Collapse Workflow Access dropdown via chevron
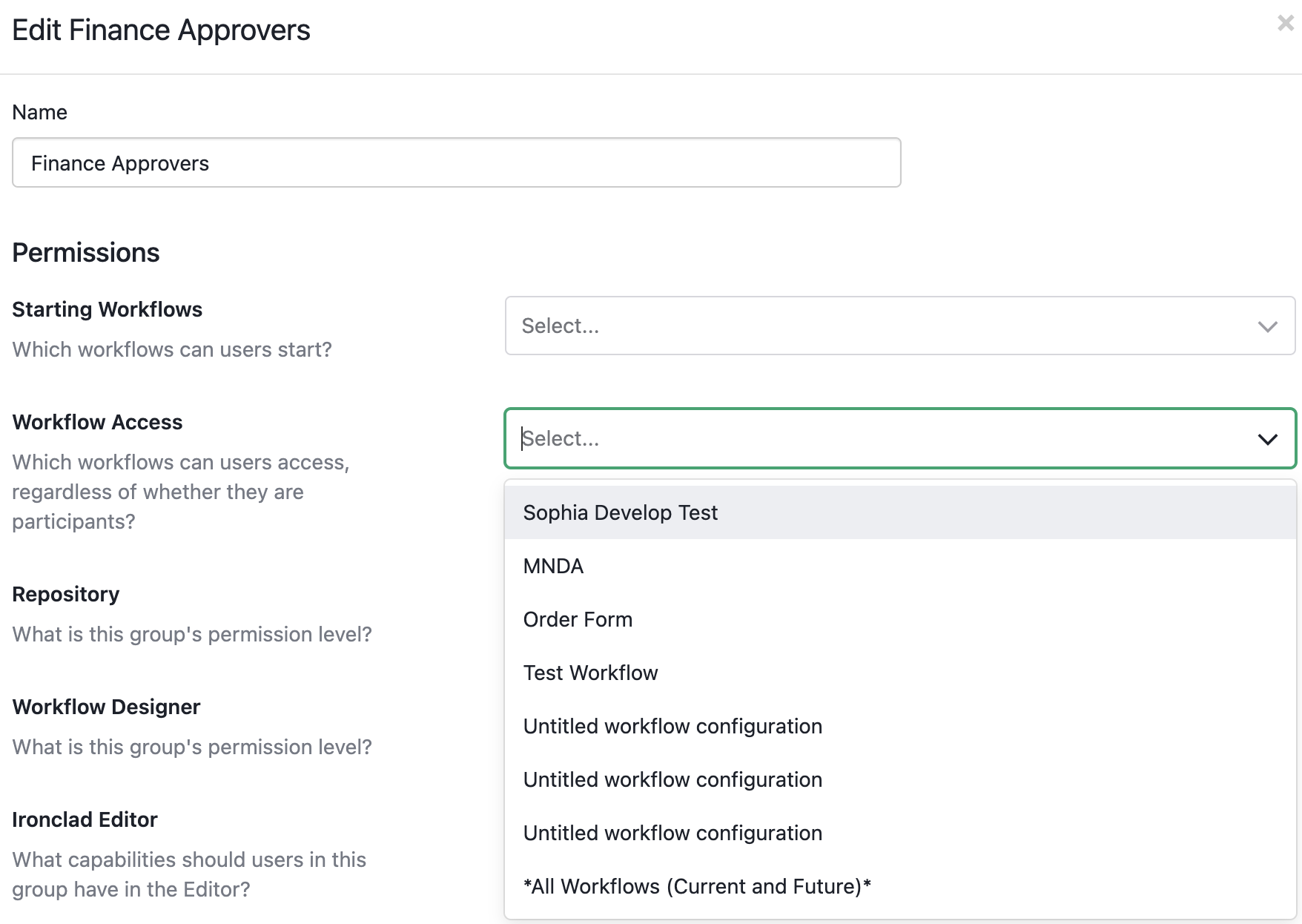The width and height of the screenshot is (1302, 924). (x=1268, y=439)
